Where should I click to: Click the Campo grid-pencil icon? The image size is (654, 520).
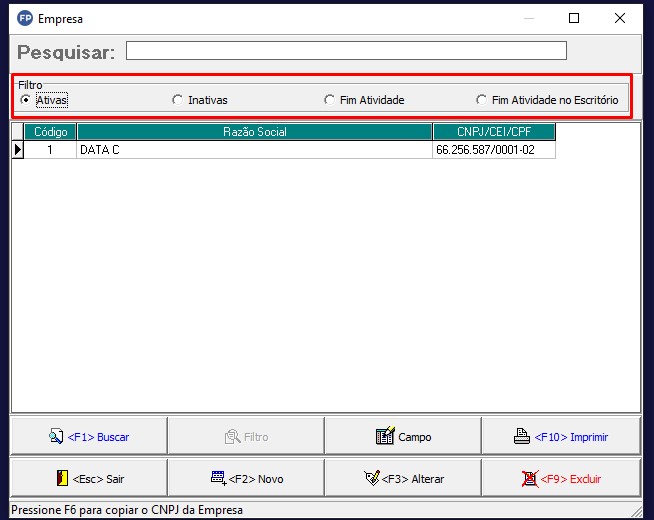385,436
